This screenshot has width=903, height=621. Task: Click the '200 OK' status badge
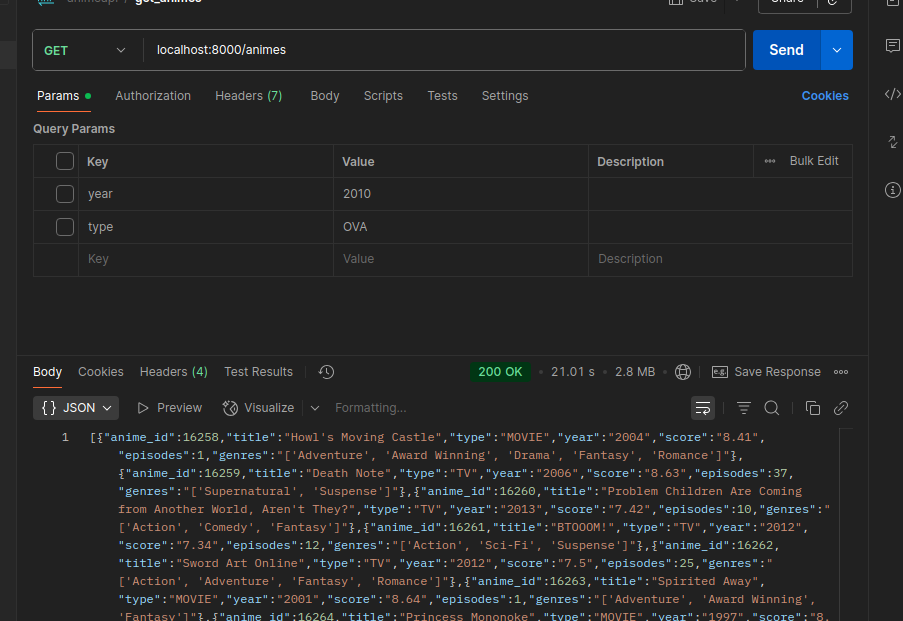click(500, 372)
